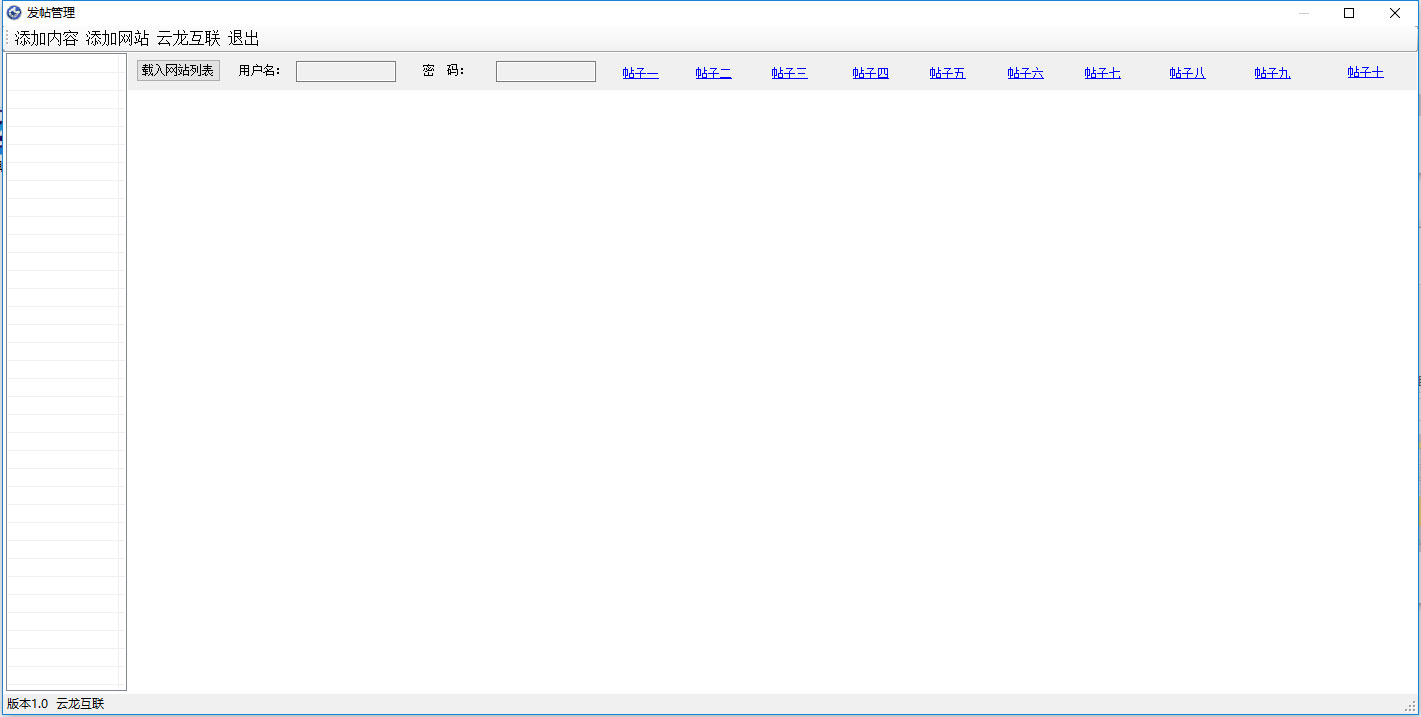Open the 添加网站 menu

click(x=117, y=39)
